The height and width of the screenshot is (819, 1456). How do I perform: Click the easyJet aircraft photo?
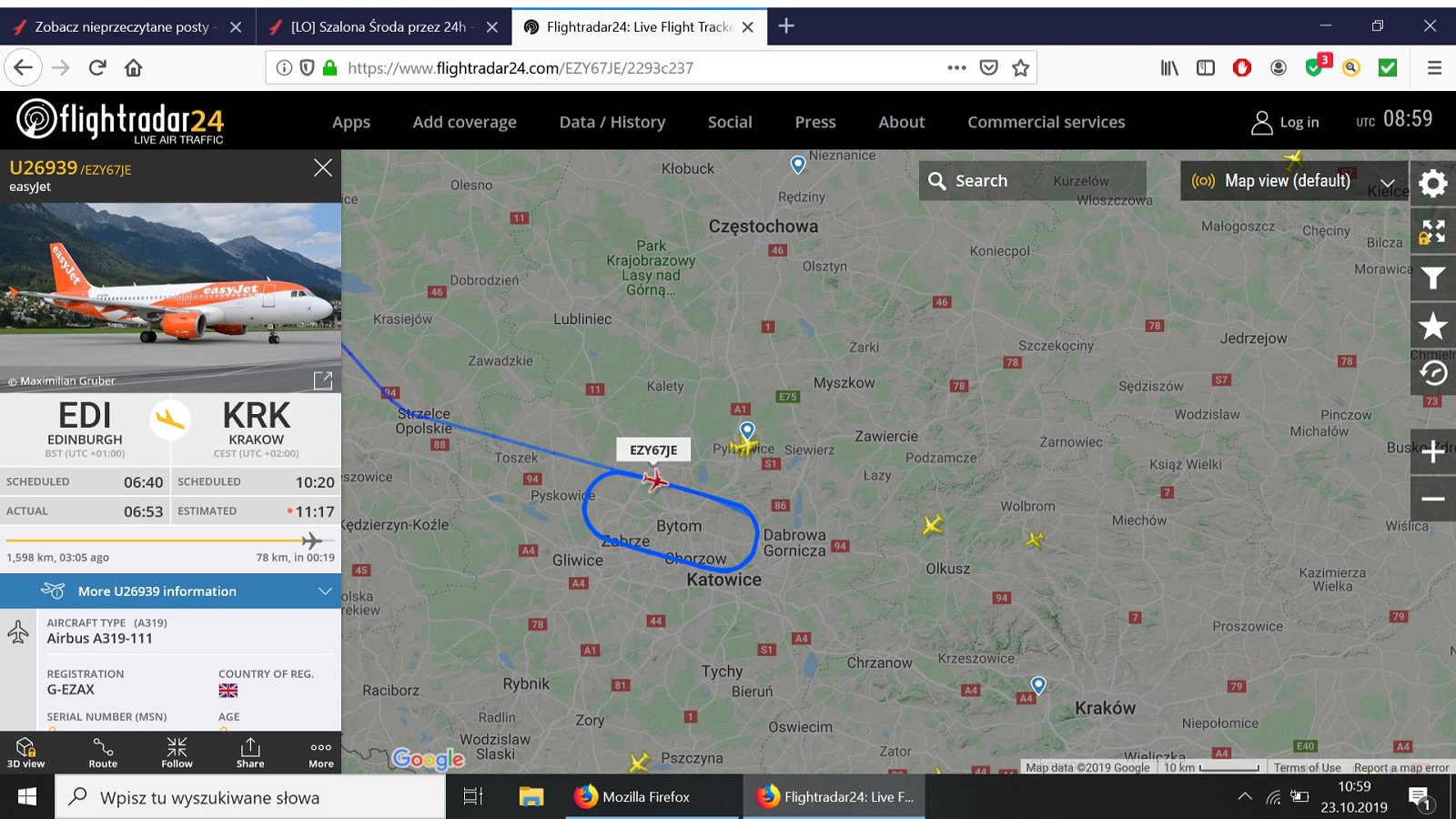pos(170,298)
